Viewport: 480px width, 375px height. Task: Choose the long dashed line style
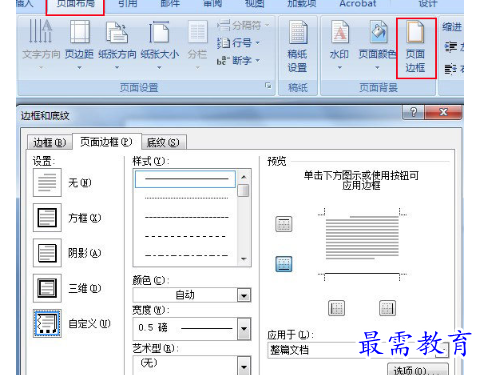(185, 236)
